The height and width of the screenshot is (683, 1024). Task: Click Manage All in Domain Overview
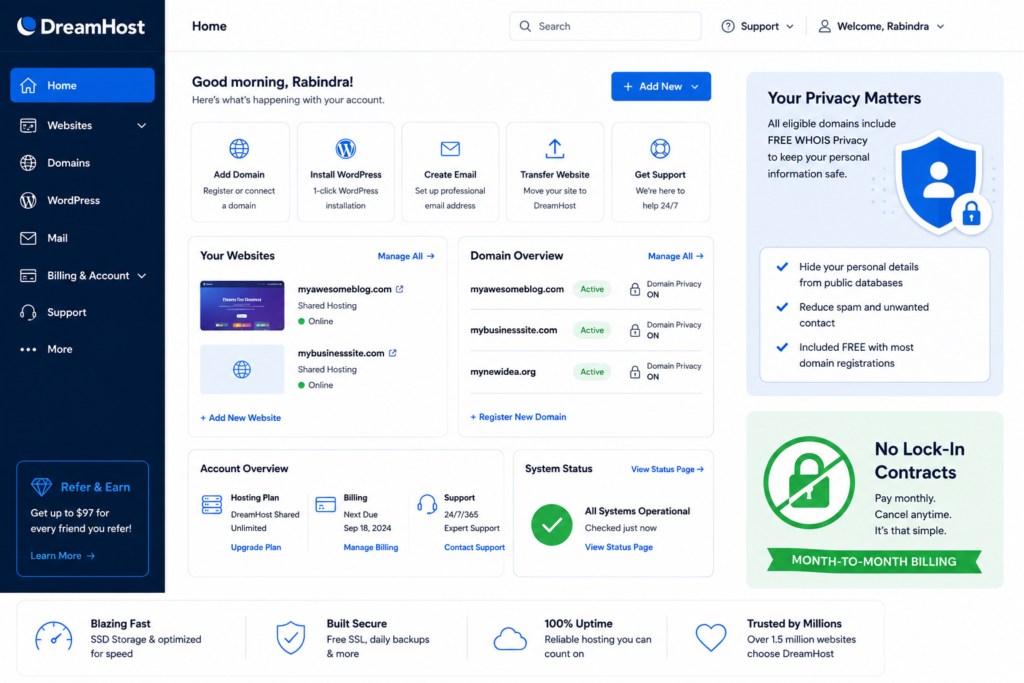coord(676,256)
